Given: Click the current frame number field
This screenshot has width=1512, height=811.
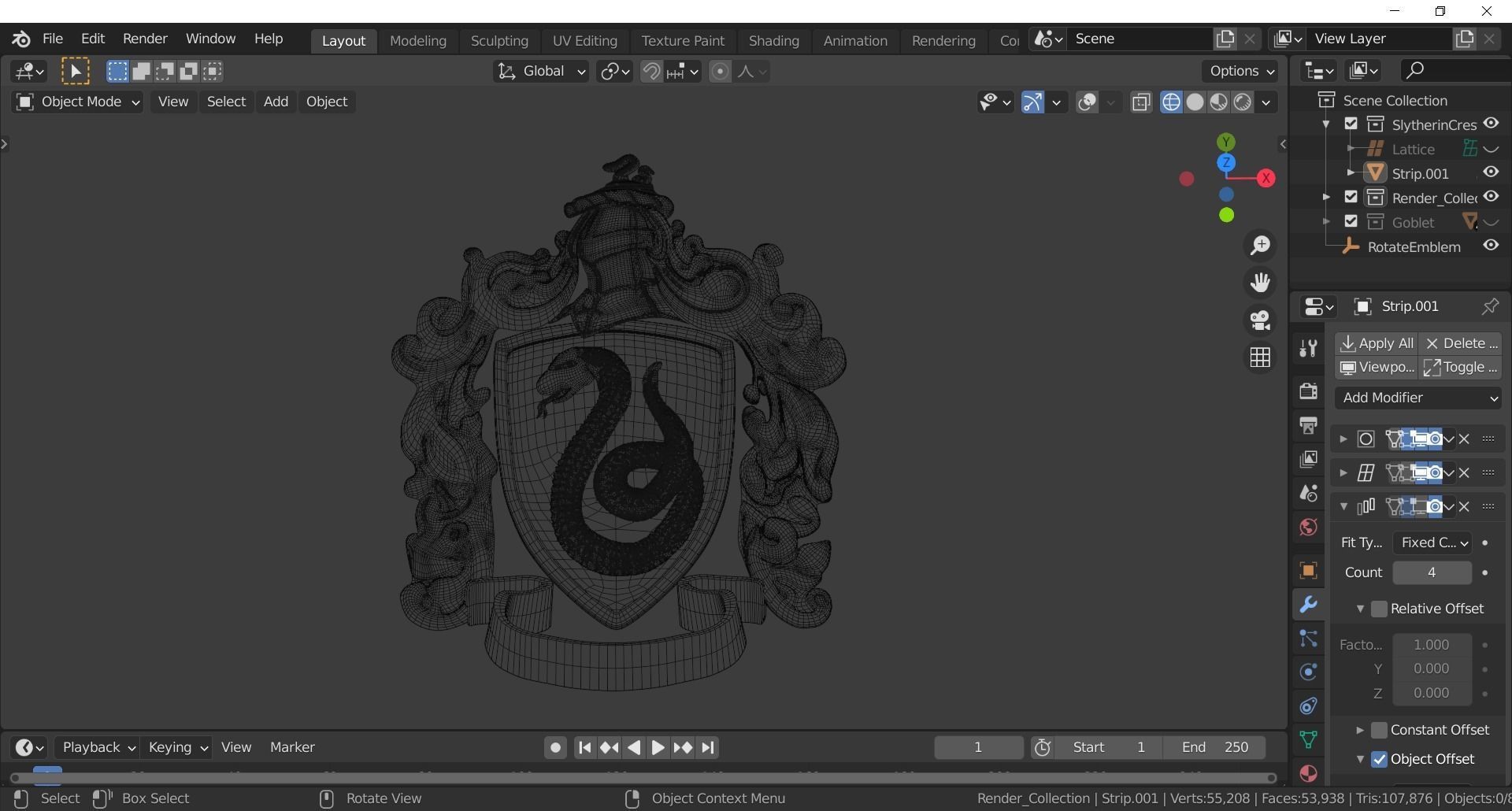Looking at the screenshot, I should pyautogui.click(x=978, y=747).
